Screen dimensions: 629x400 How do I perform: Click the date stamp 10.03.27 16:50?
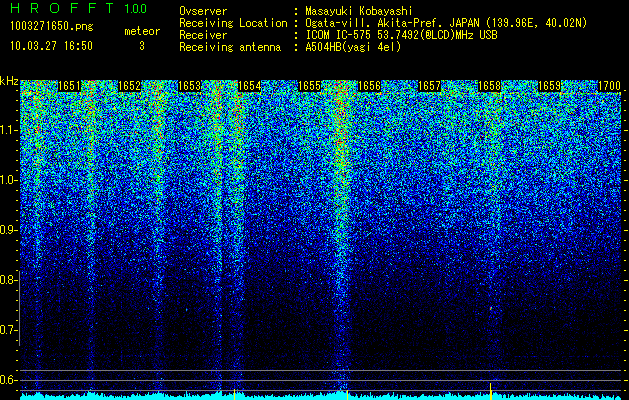51,46
